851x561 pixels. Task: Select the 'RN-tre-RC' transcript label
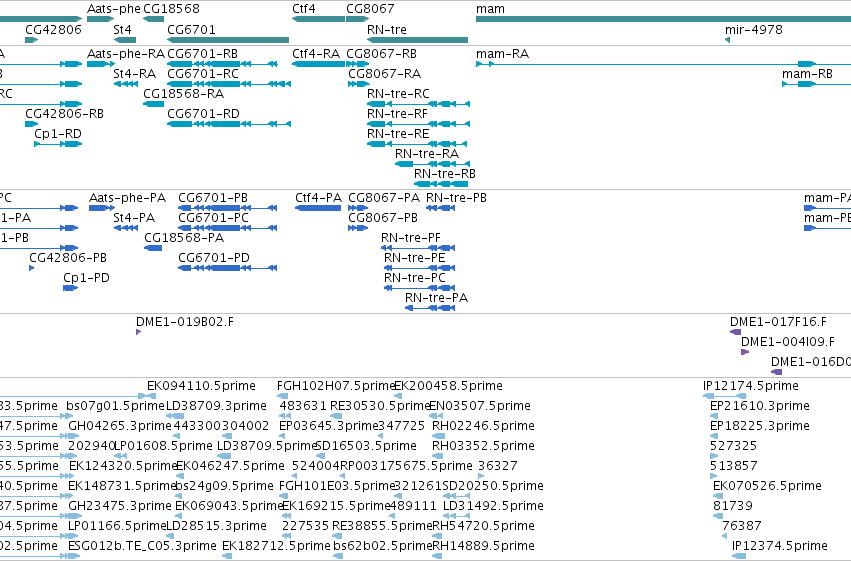[398, 93]
